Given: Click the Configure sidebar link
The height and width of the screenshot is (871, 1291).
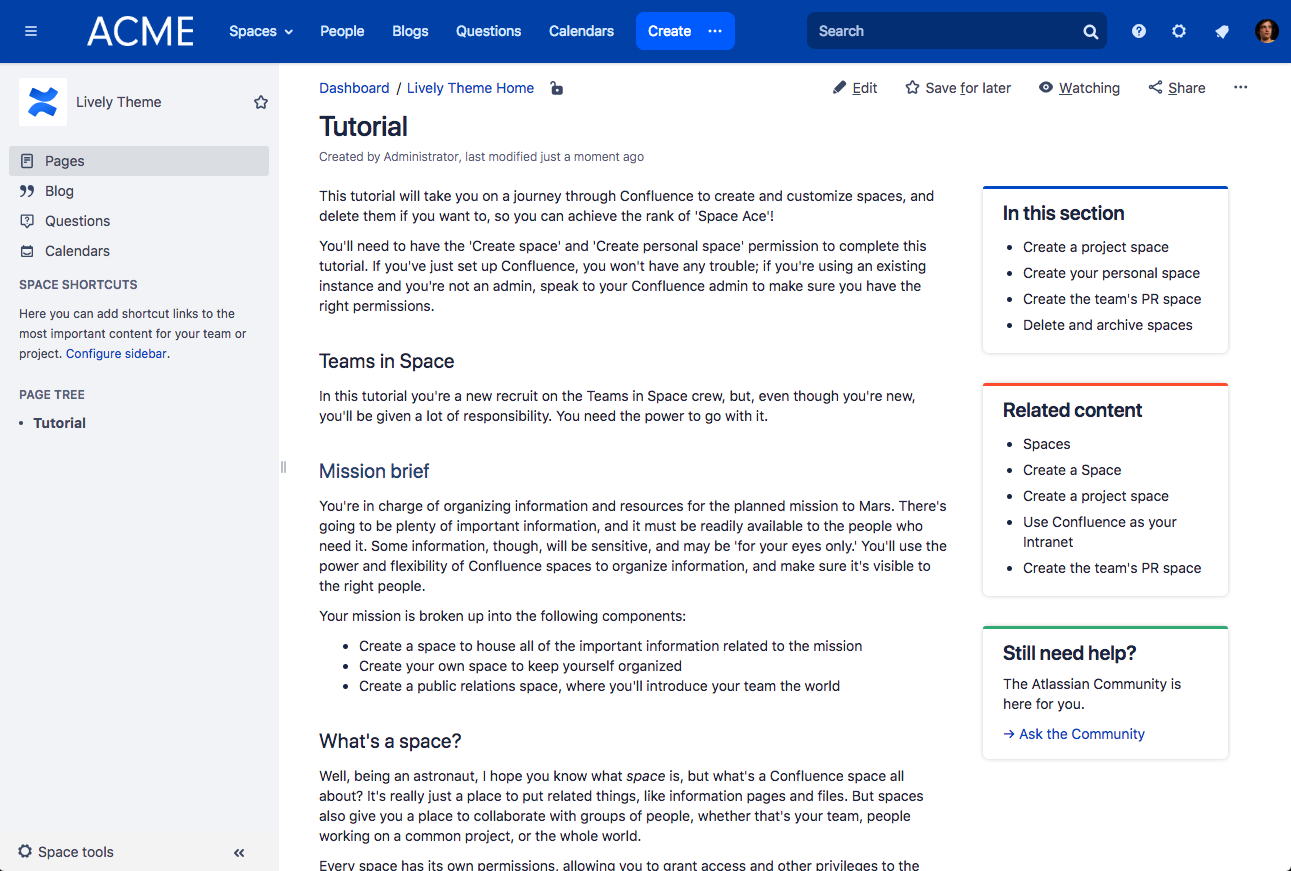Looking at the screenshot, I should (x=116, y=353).
